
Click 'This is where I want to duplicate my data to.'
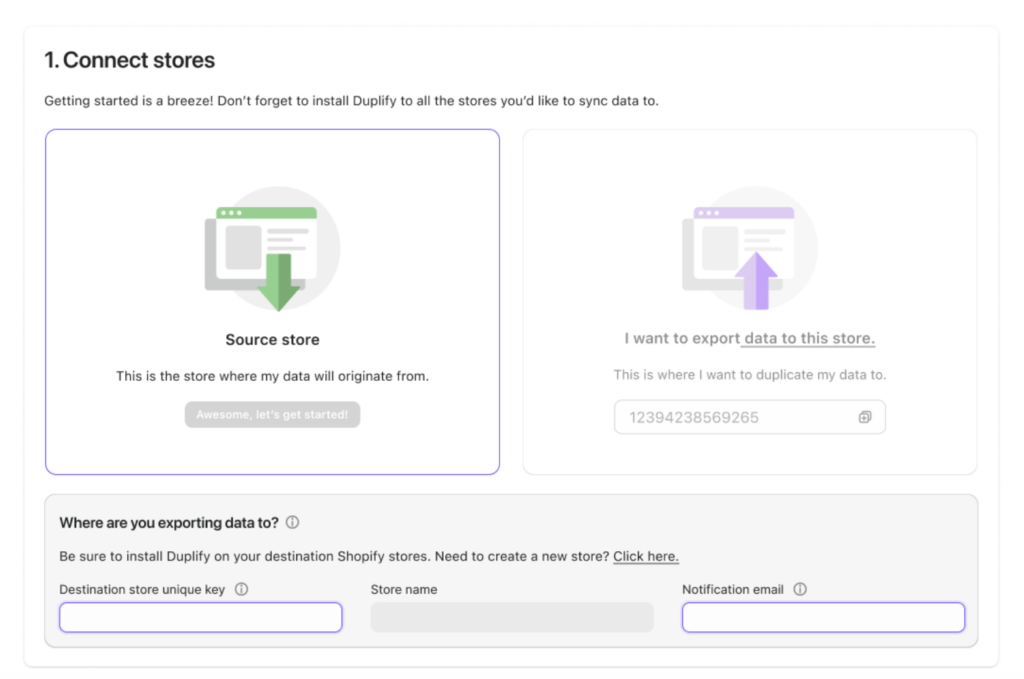click(750, 375)
